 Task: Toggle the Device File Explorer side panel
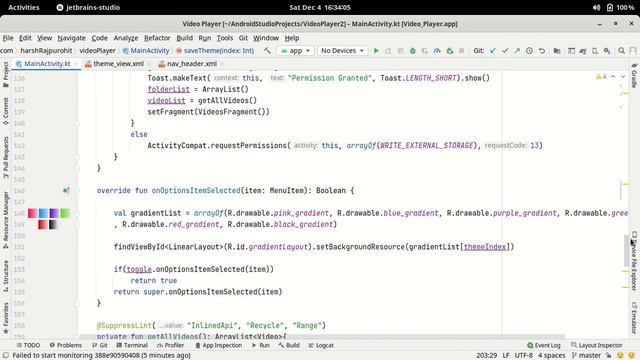(634, 261)
